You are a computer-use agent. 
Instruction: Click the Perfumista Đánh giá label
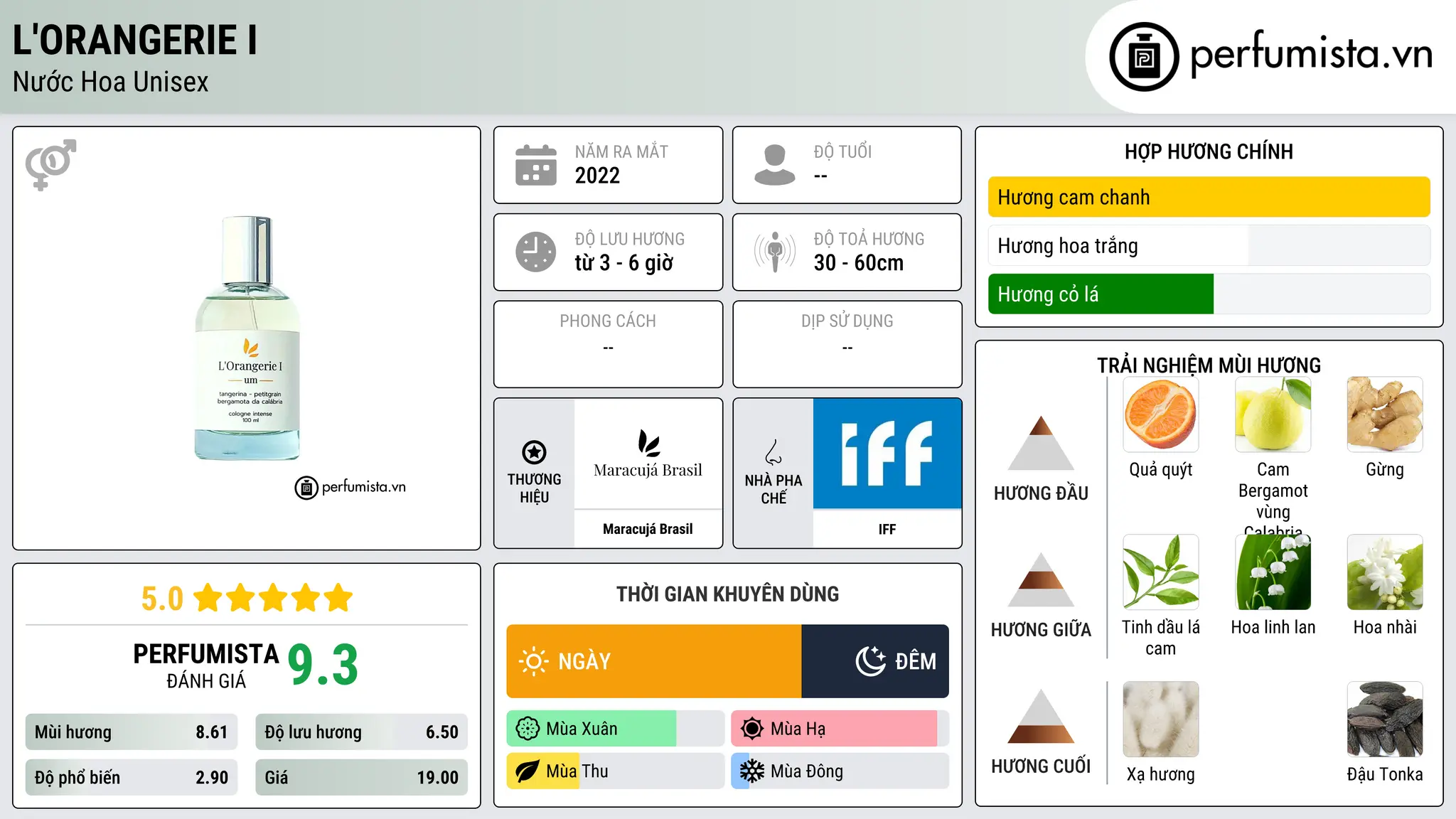[206, 666]
